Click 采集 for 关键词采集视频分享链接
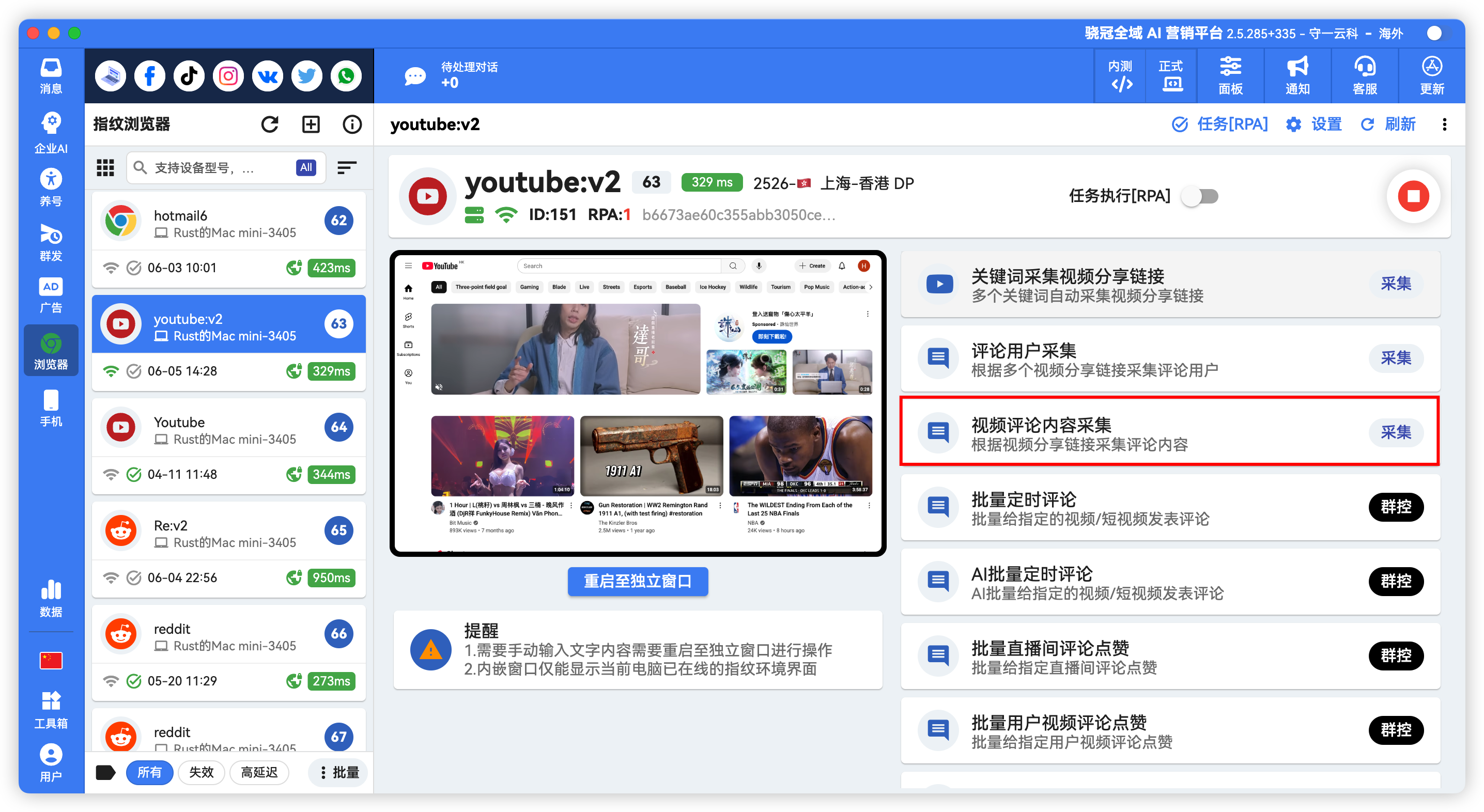The height and width of the screenshot is (812, 1484). pyautogui.click(x=1396, y=284)
